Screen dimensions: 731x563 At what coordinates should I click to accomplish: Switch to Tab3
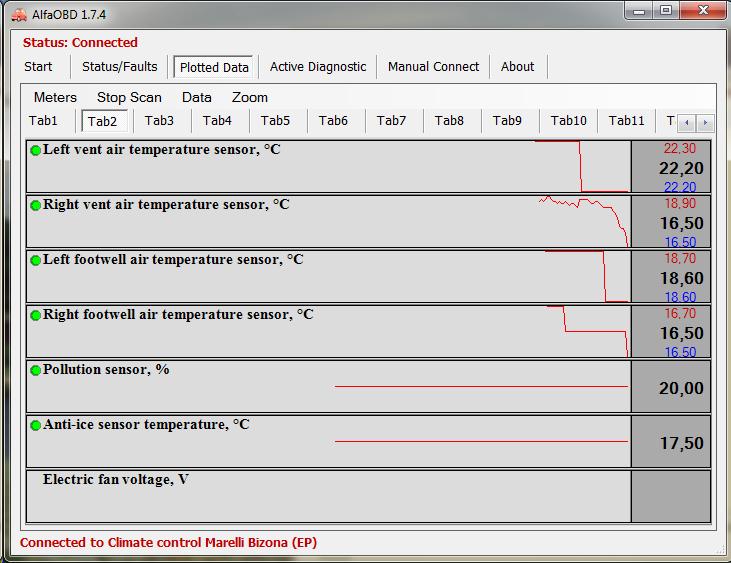[x=159, y=121]
